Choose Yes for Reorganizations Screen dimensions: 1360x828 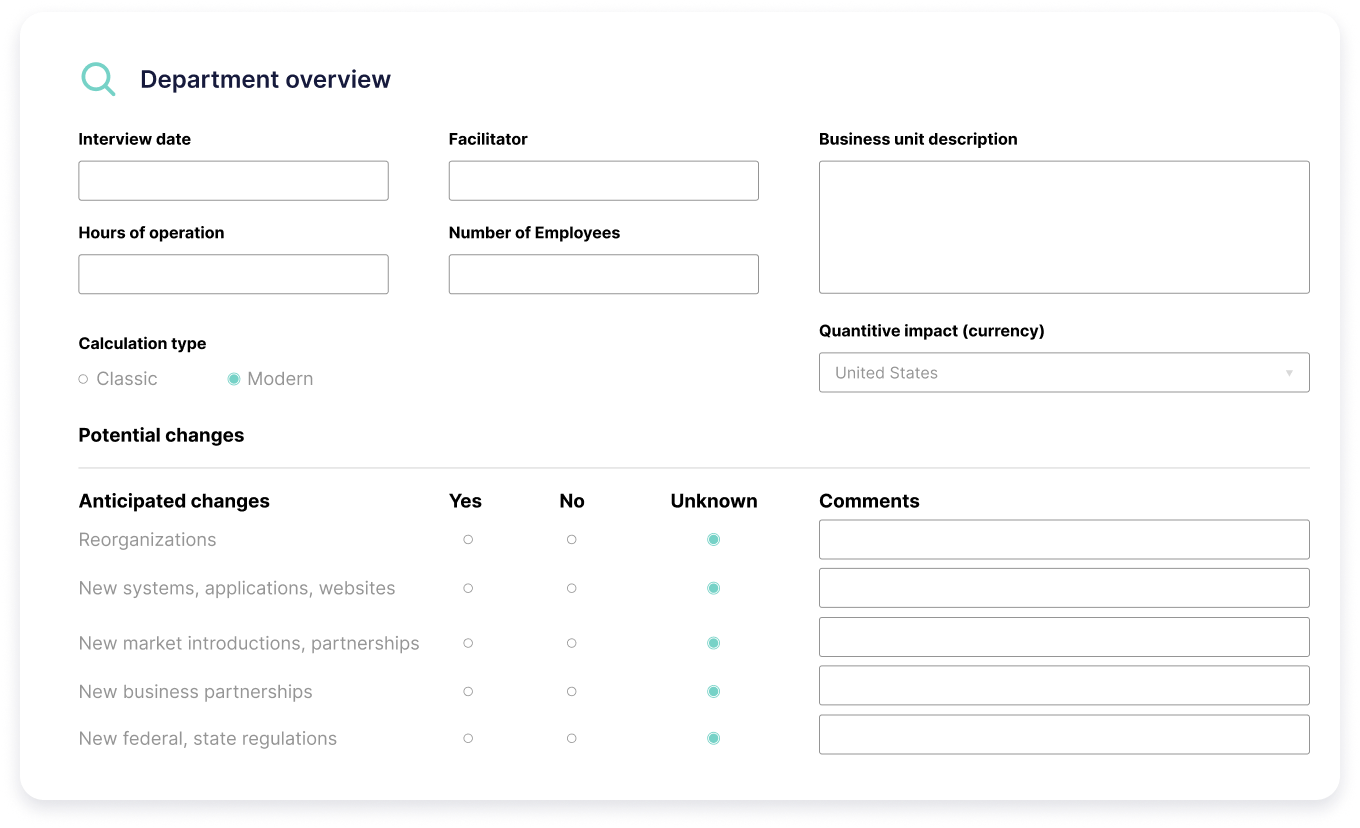[x=468, y=540]
